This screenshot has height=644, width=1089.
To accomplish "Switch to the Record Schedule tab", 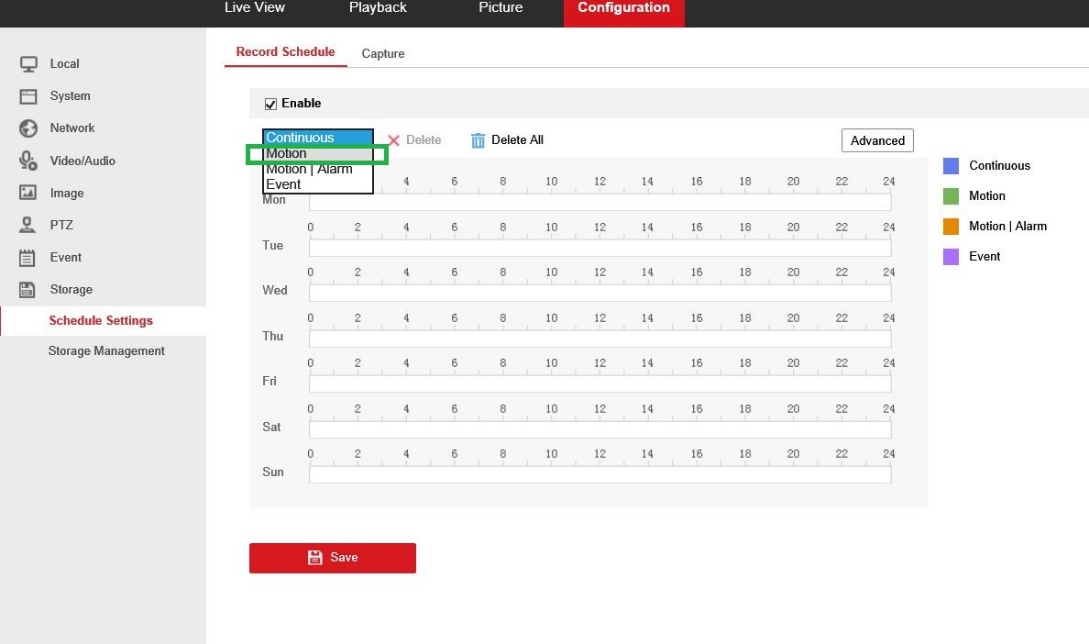I will (285, 52).
